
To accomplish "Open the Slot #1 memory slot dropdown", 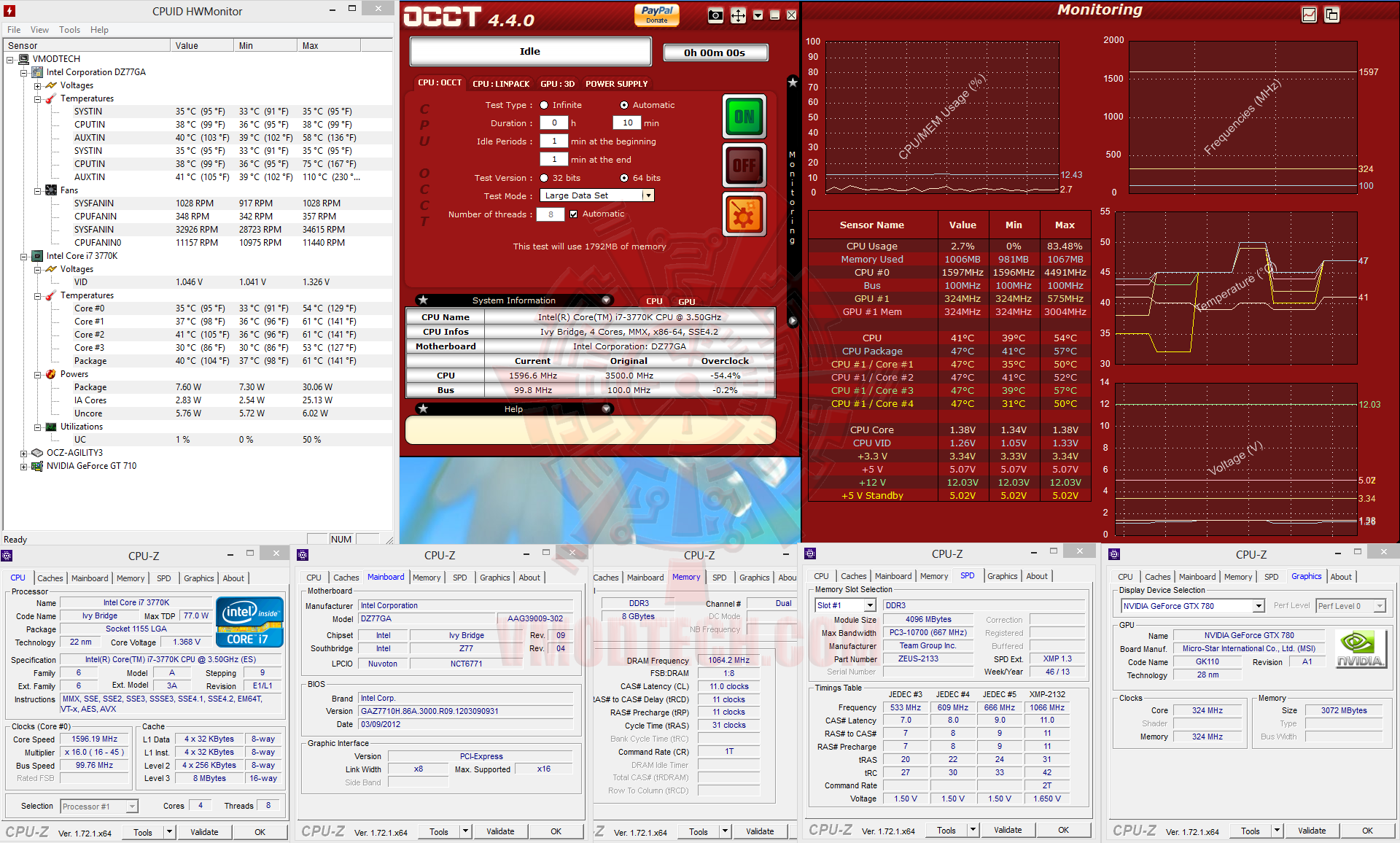I will 869,605.
